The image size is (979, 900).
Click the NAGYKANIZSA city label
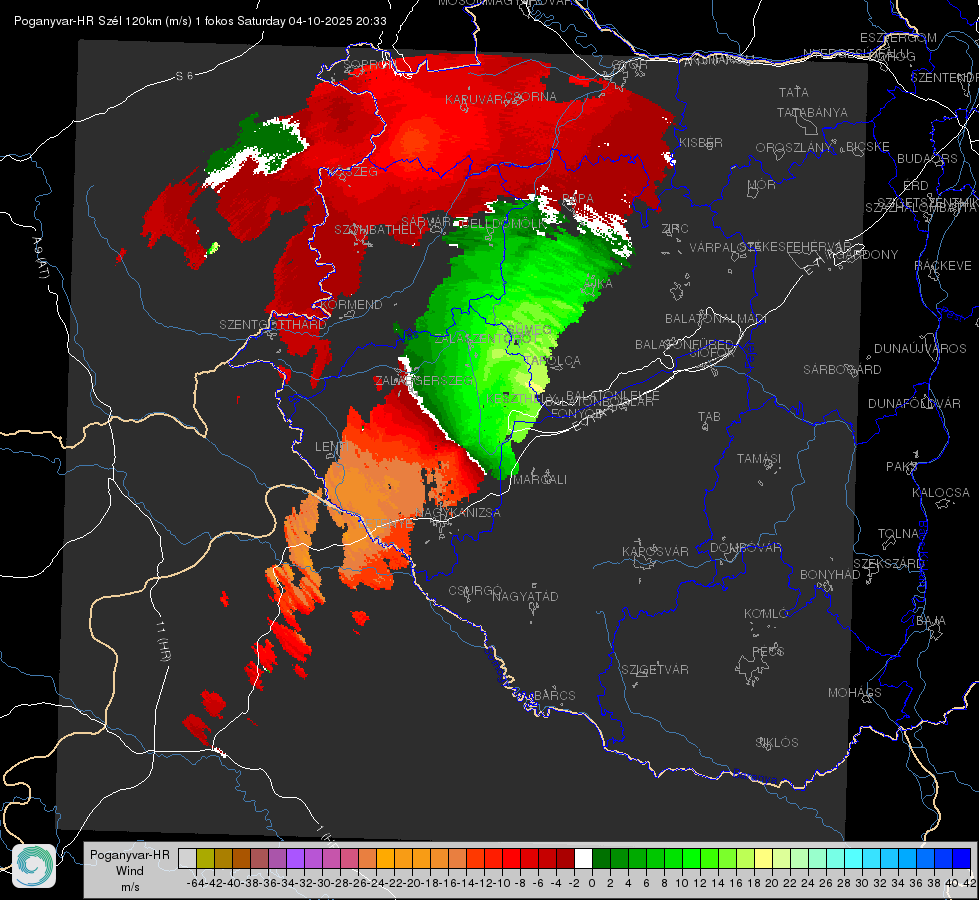(x=458, y=512)
